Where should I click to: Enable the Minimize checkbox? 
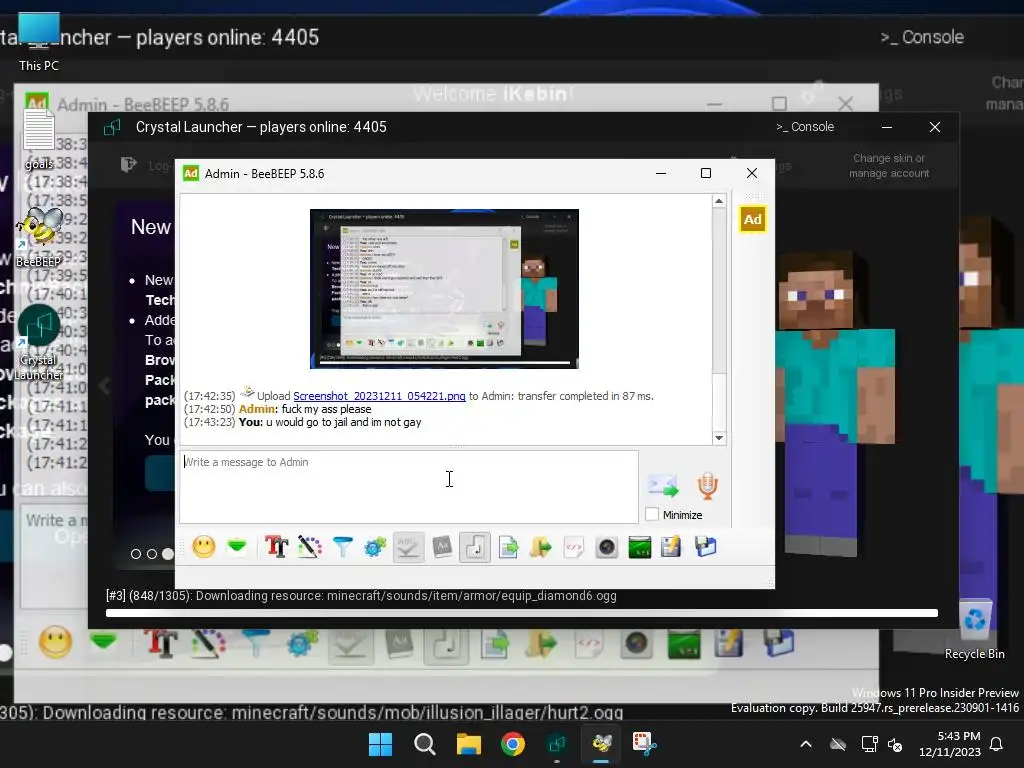652,515
